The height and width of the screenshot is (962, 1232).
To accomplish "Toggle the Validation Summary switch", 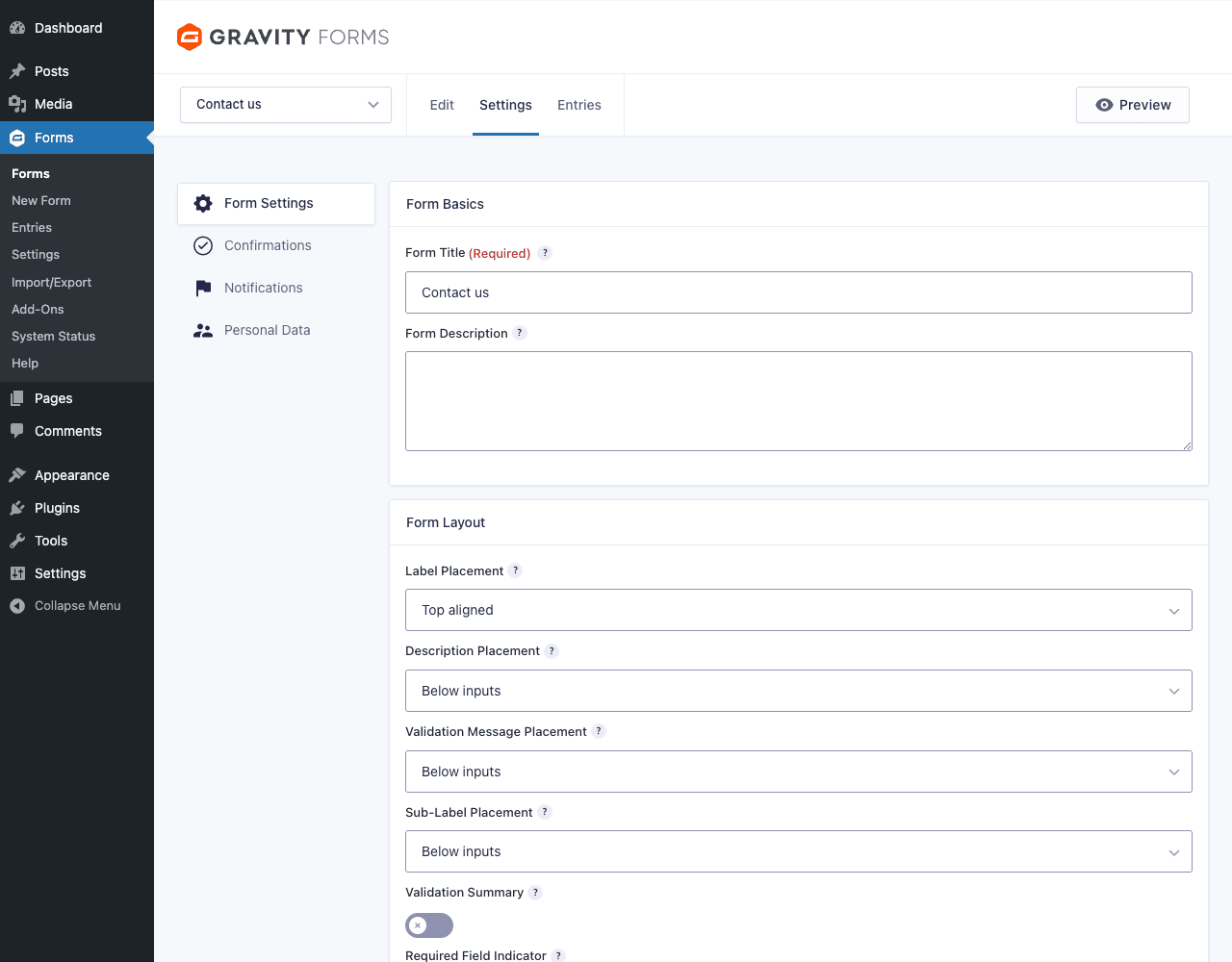I will click(x=429, y=925).
